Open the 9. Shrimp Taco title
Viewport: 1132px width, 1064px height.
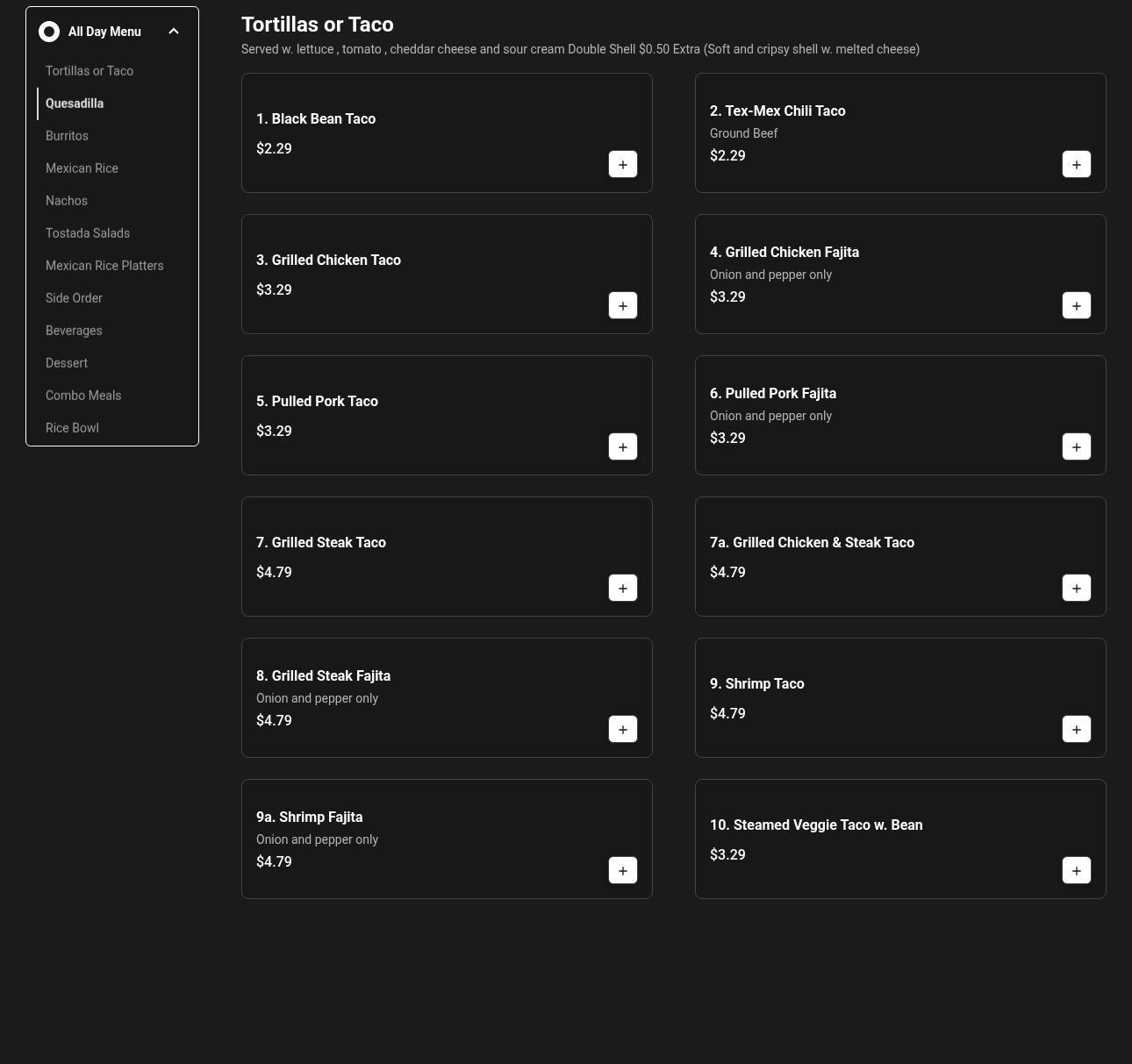(757, 684)
